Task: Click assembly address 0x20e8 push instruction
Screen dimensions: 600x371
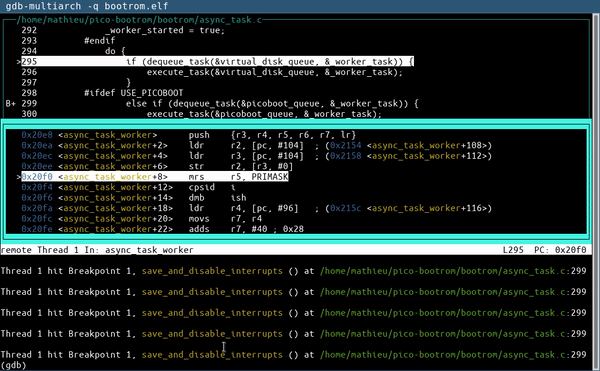Action: coord(188,135)
